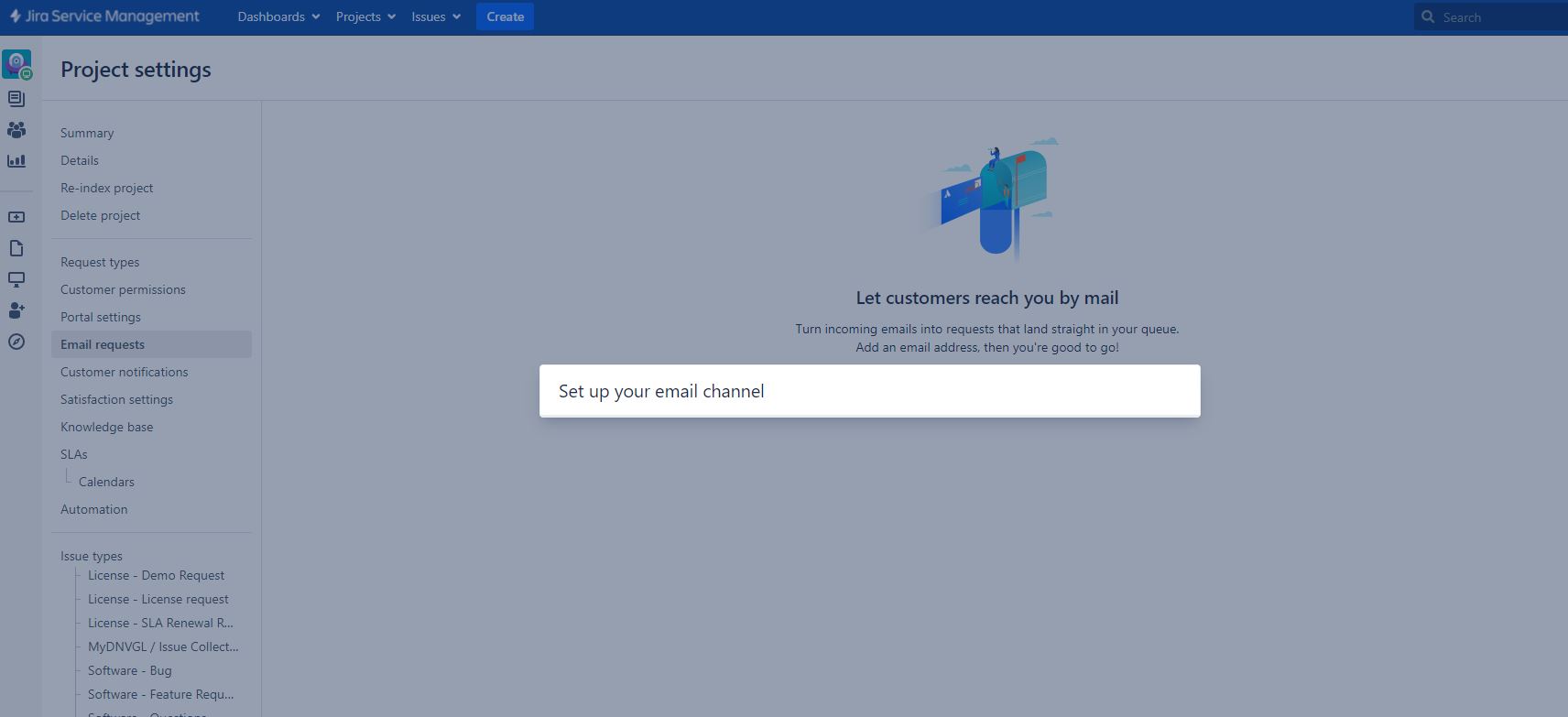This screenshot has width=1568, height=717.
Task: Open the Details settings page
Action: click(80, 160)
